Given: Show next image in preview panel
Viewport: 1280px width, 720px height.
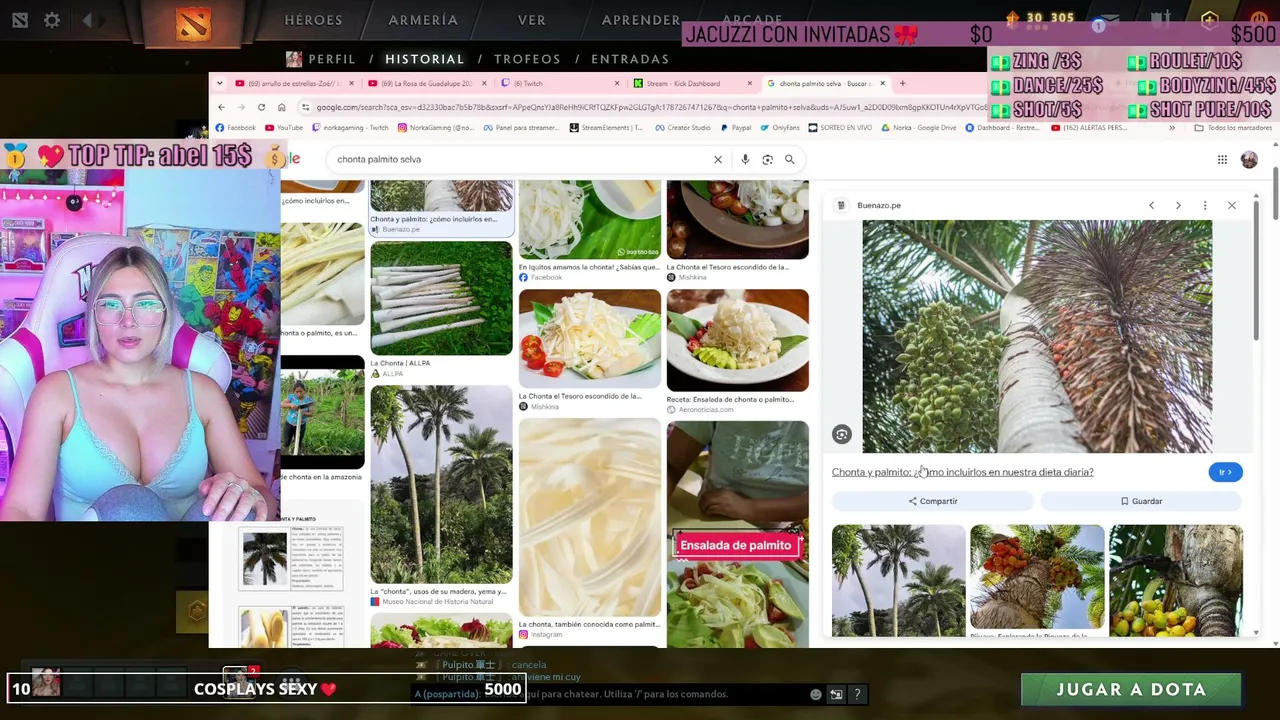Looking at the screenshot, I should coord(1178,205).
